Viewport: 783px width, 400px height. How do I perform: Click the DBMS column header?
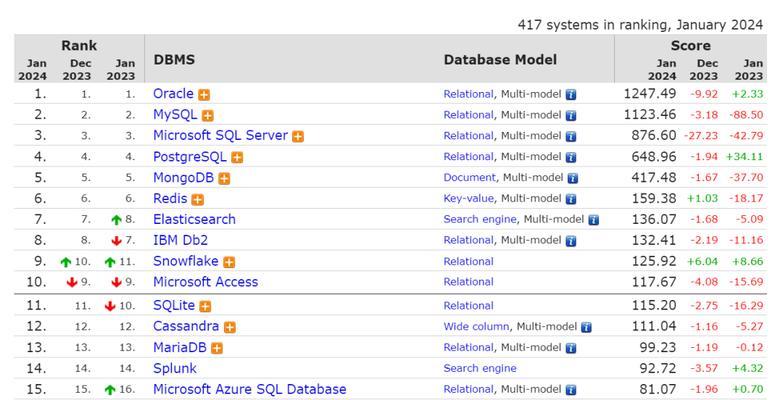point(174,59)
